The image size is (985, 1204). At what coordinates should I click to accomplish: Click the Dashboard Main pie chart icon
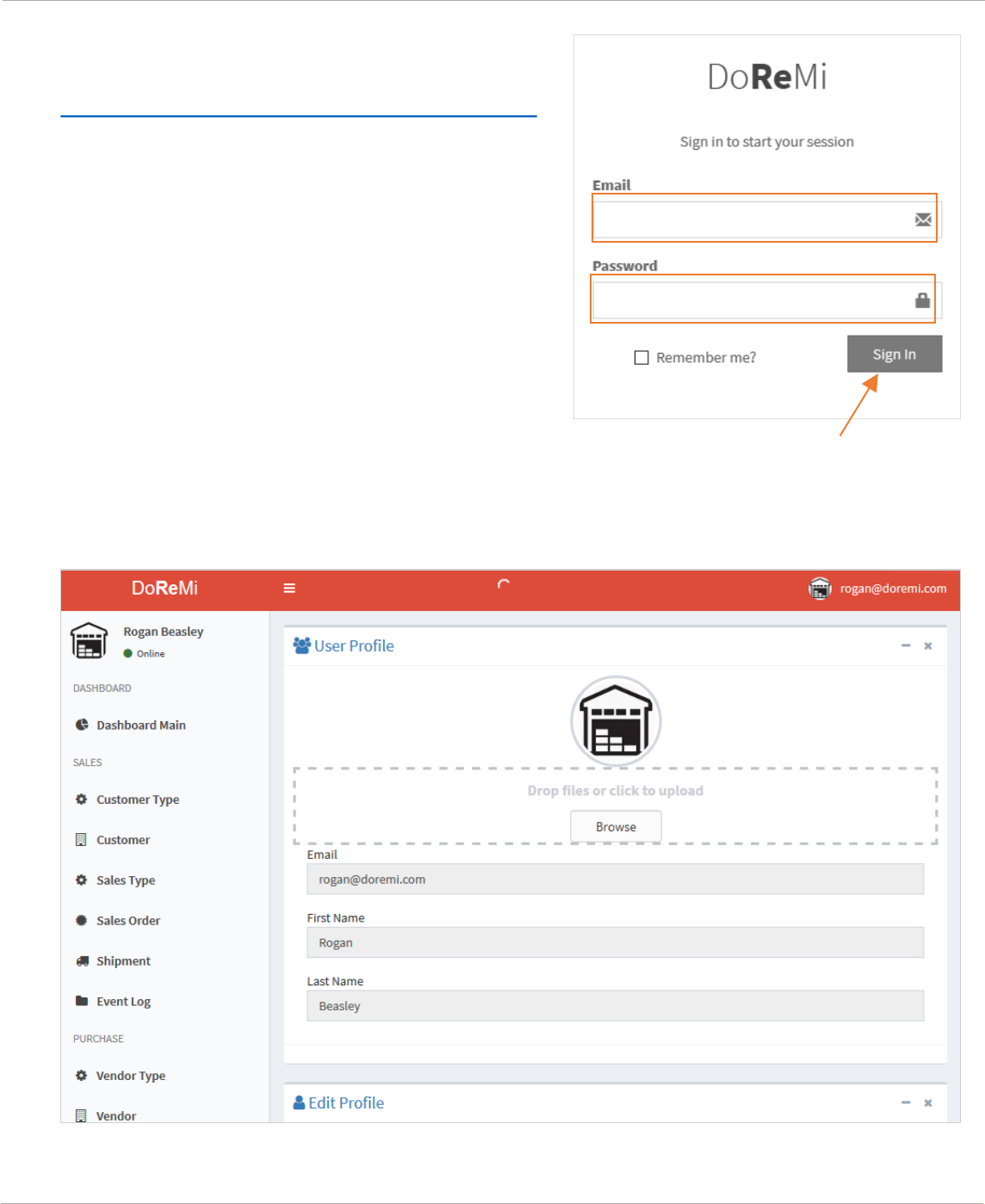tap(82, 725)
